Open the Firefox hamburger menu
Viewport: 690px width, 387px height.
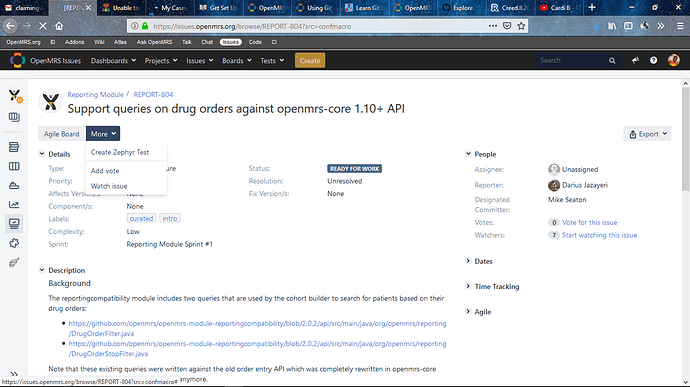(680, 26)
